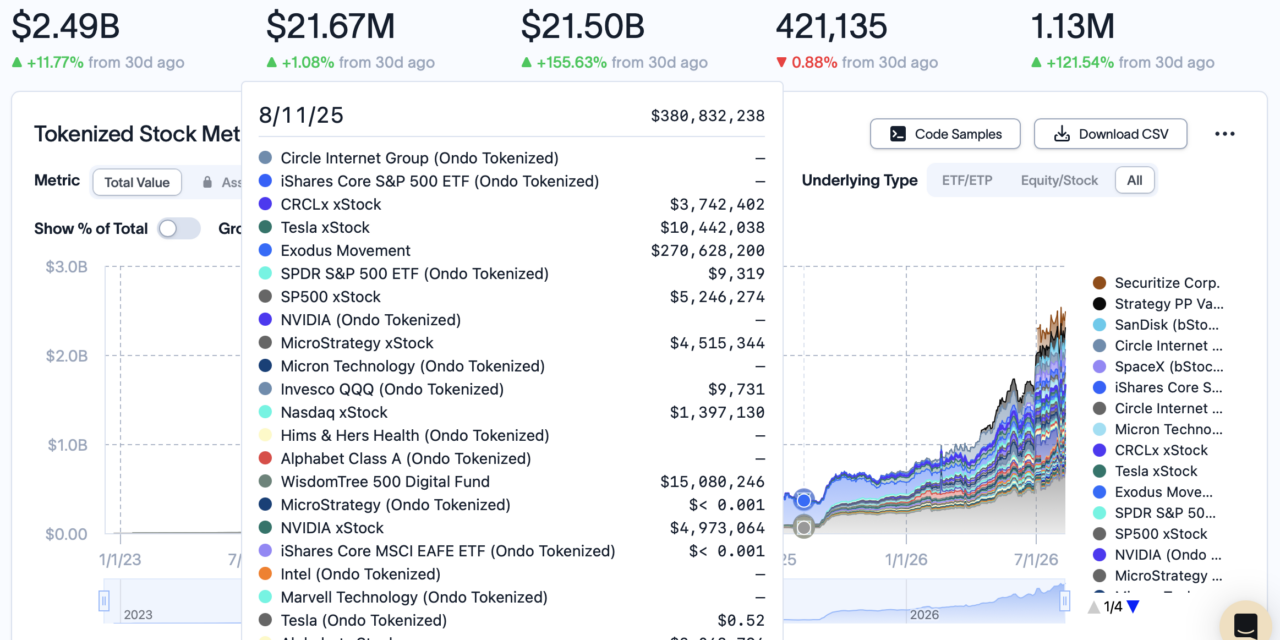
Task: Click the $15,080,246 value in tooltip
Action: coord(712,482)
